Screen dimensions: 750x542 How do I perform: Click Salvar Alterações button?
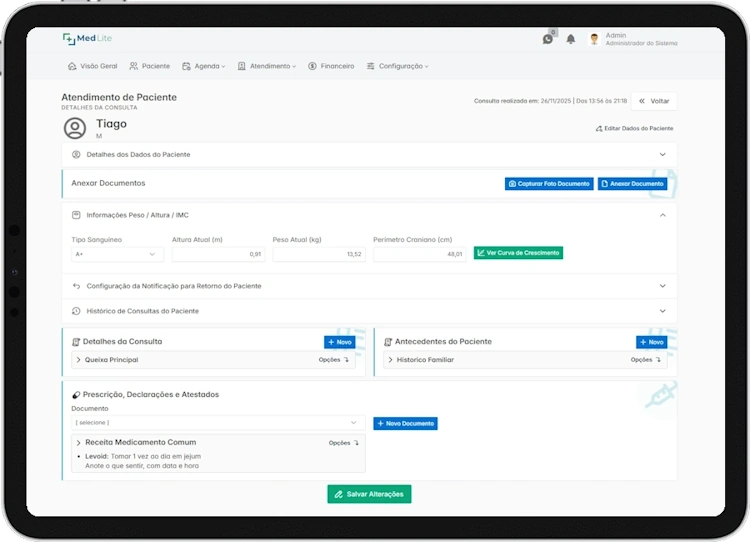[x=369, y=494]
